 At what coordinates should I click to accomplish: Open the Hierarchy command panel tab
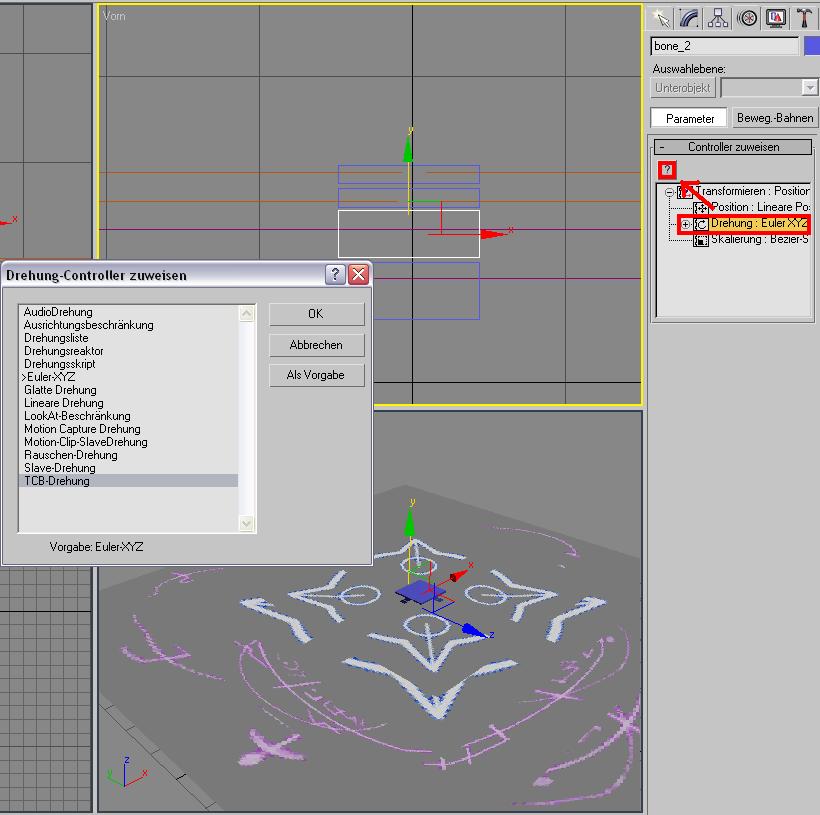click(x=718, y=19)
